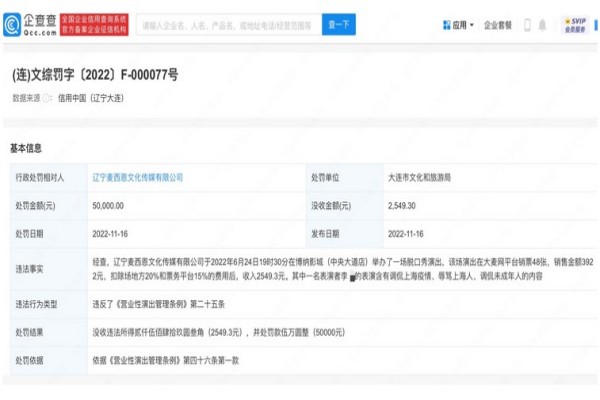Click the red 全国企业信用查询系统 banner
The width and height of the screenshot is (600, 400).
pos(94,24)
